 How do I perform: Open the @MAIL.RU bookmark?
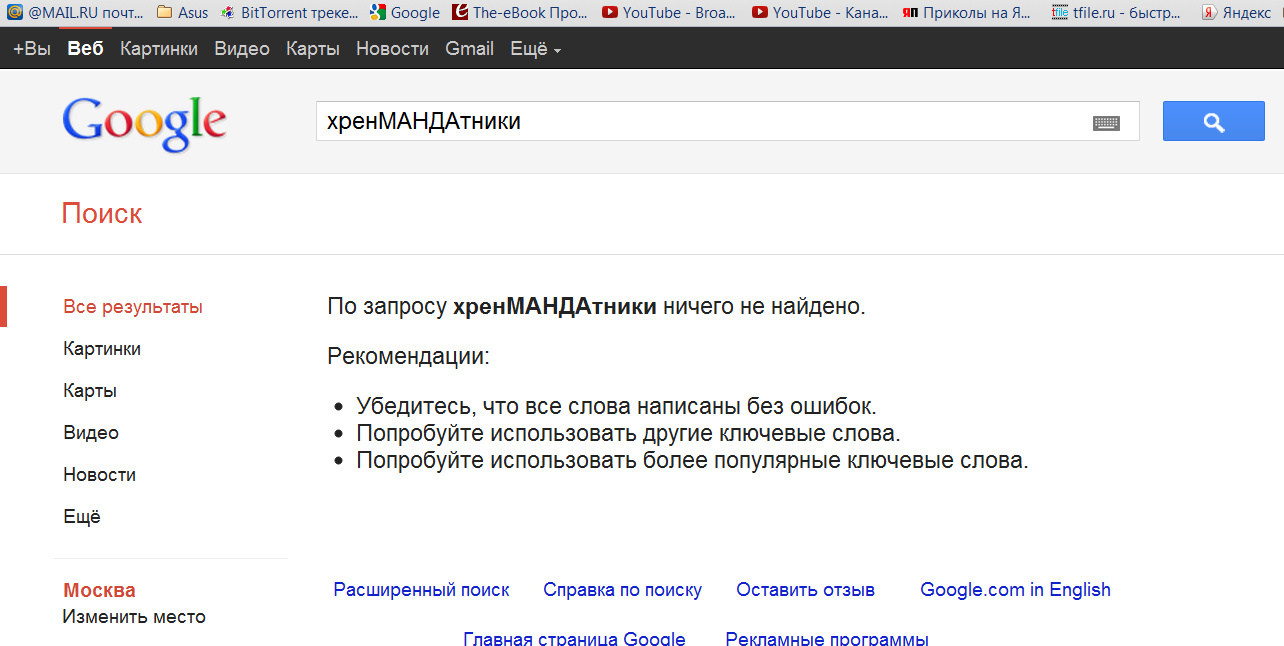click(x=76, y=13)
